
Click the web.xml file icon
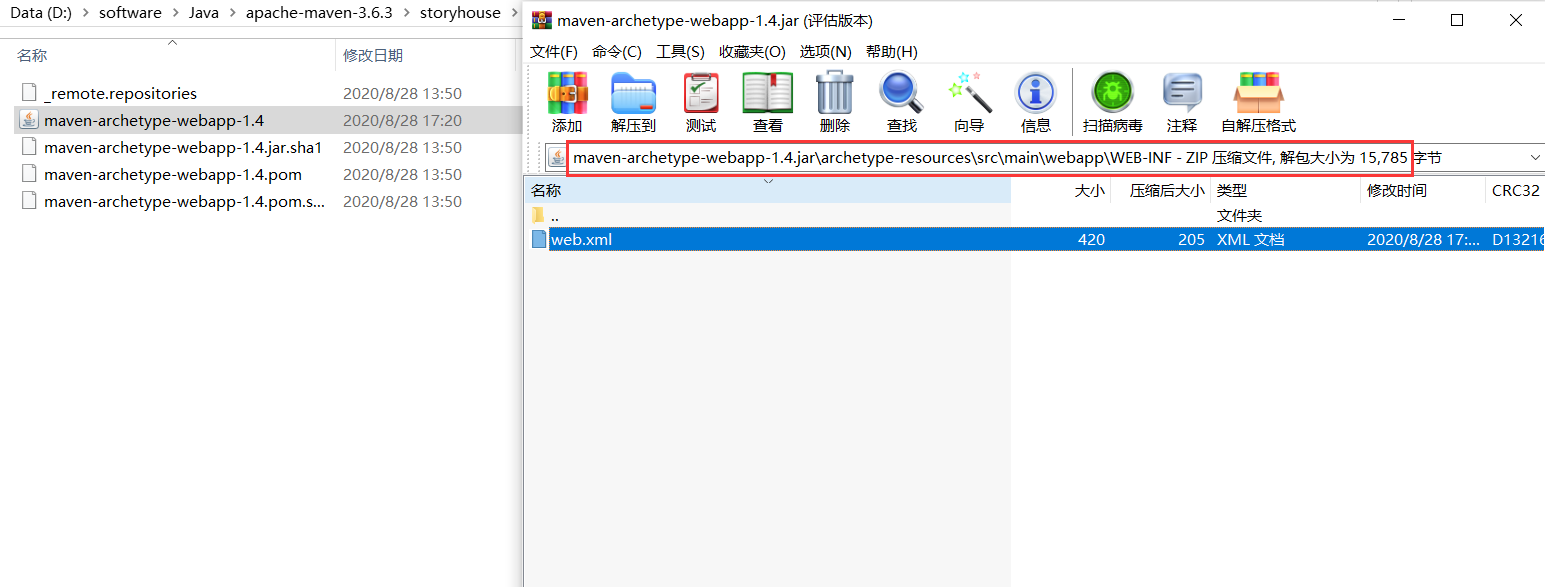click(x=539, y=239)
